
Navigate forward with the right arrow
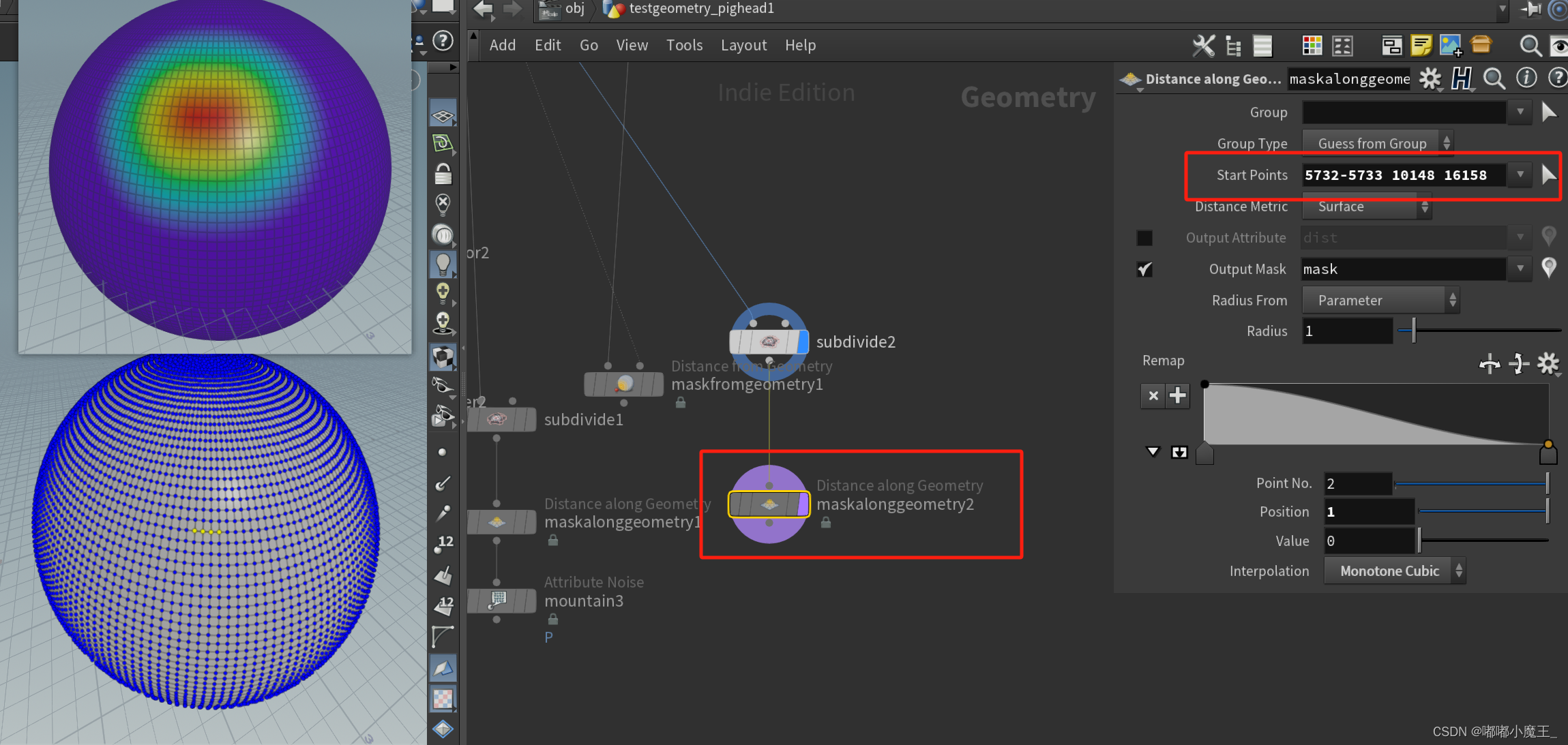(512, 9)
